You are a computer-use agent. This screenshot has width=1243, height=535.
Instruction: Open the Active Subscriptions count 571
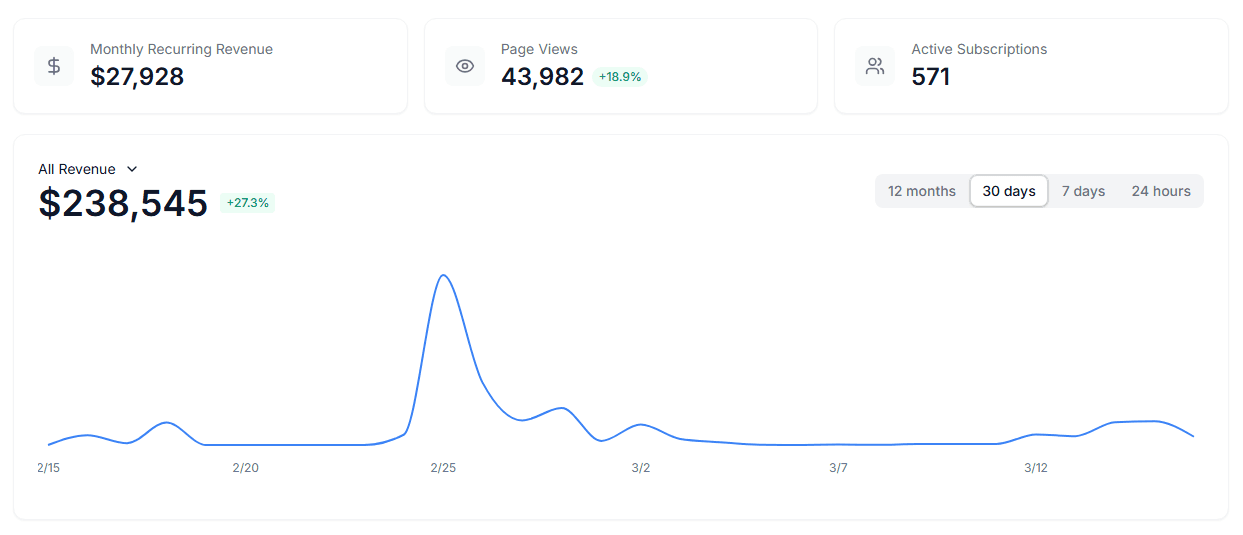[930, 77]
